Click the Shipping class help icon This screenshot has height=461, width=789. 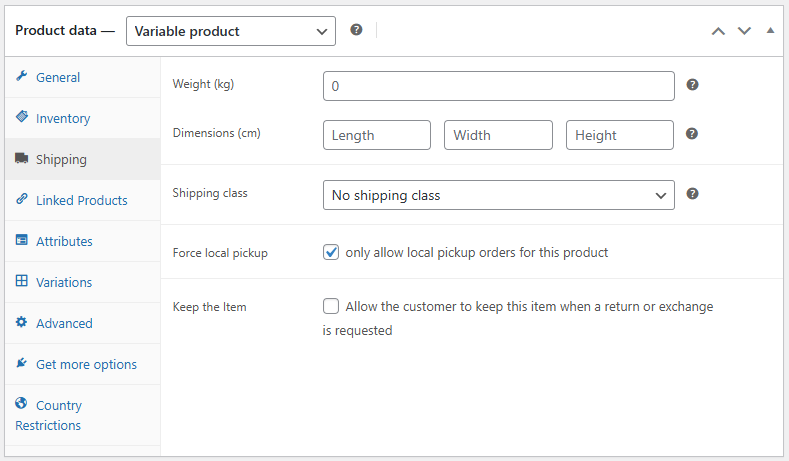(x=692, y=194)
